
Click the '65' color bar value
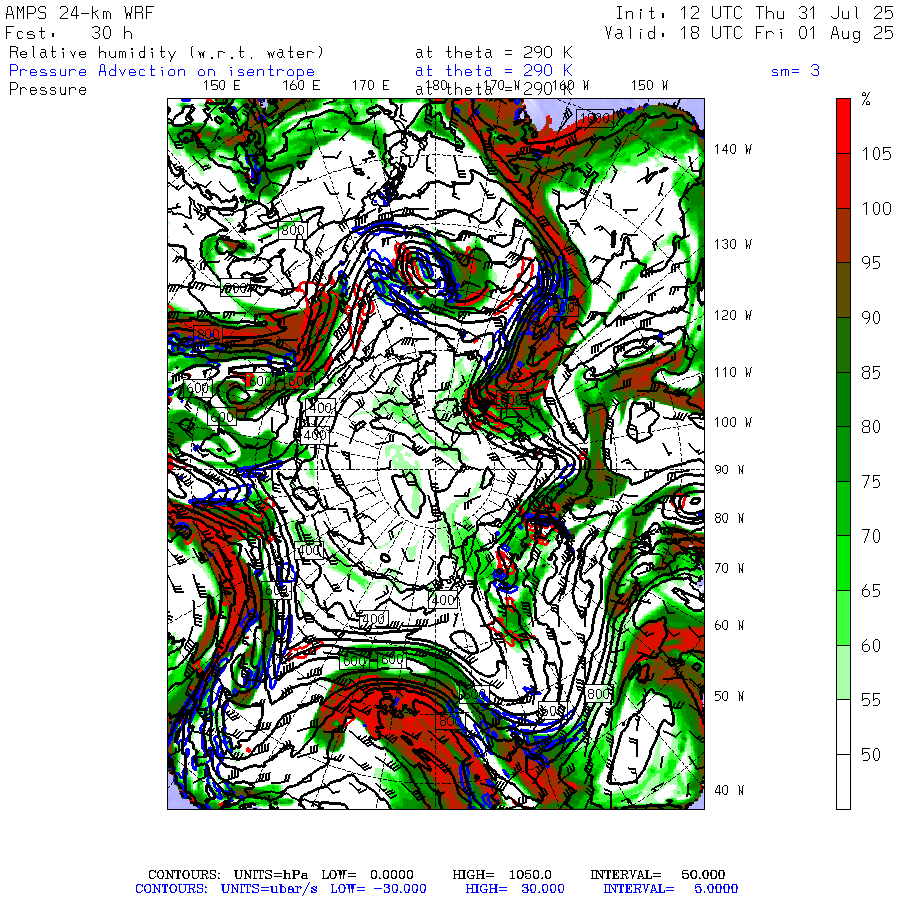coord(871,591)
